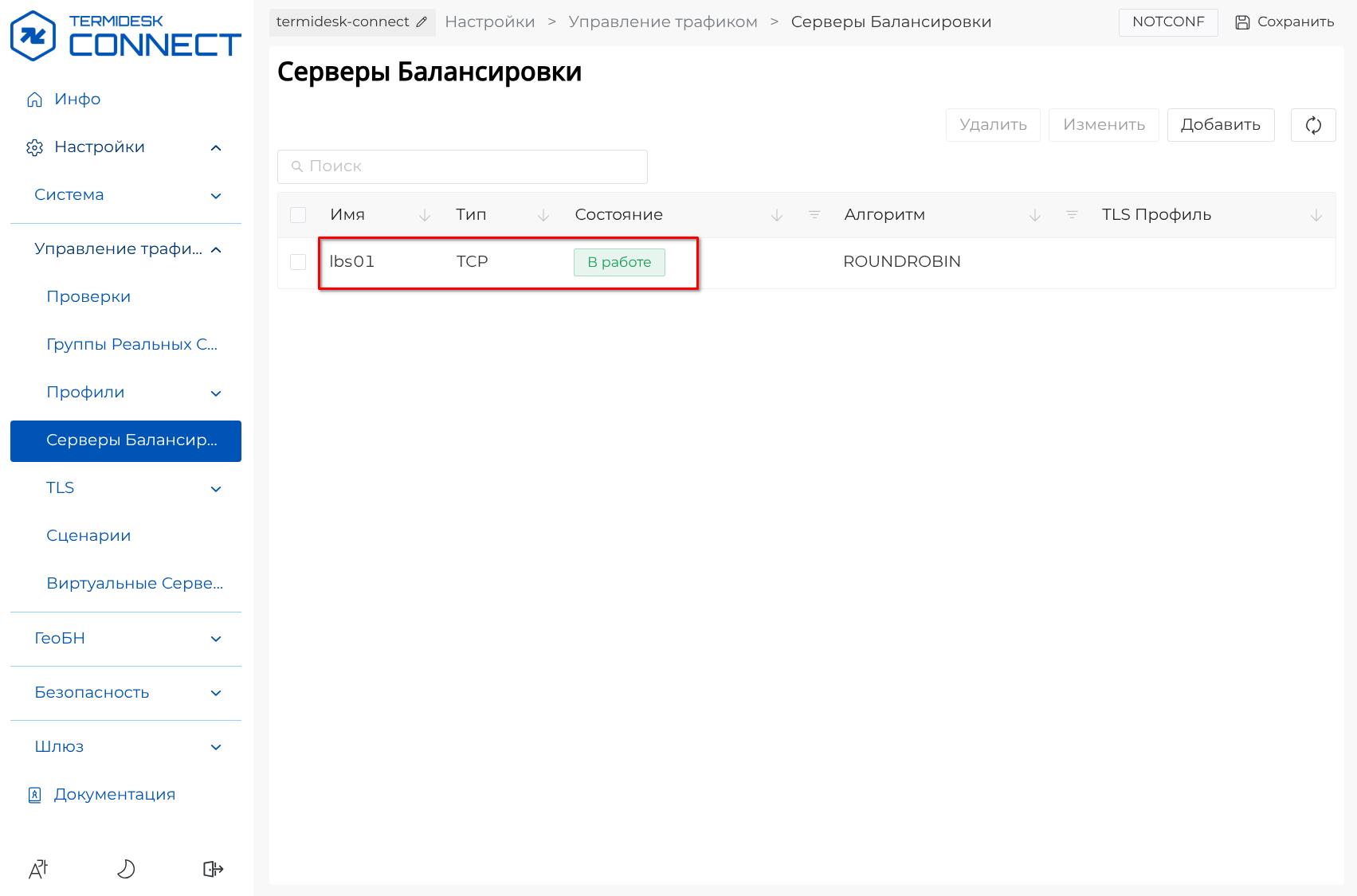
Task: Sort the table by the Имя column arrow
Action: coord(425,215)
